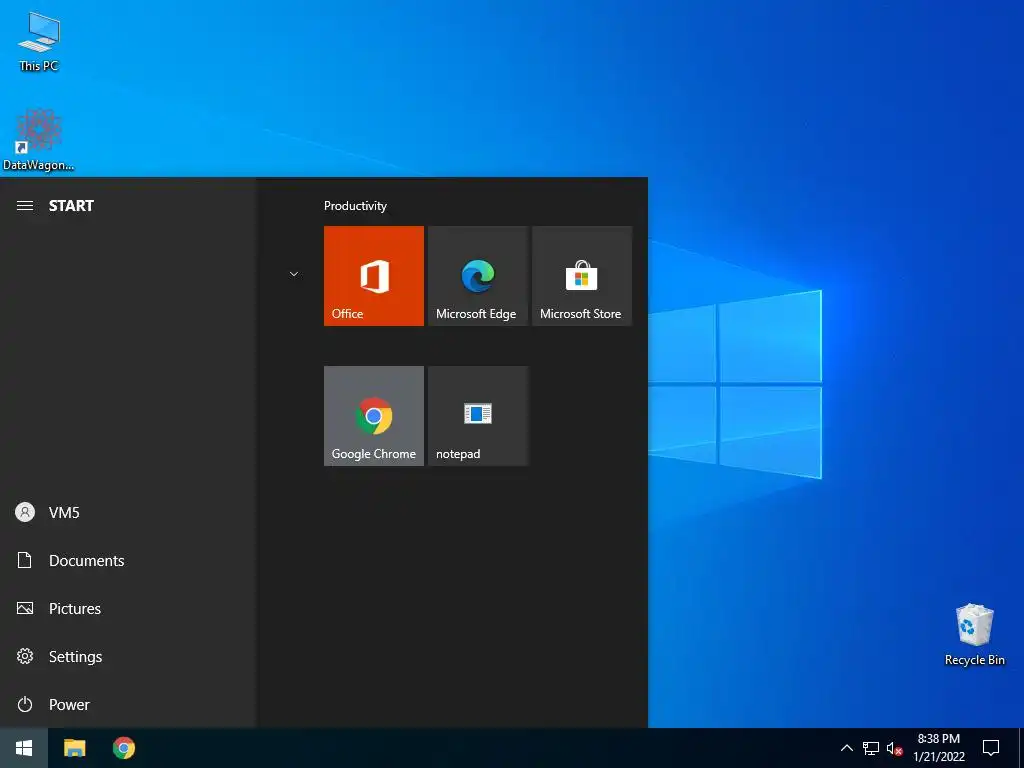Open Pictures from the Start menu

128,609
